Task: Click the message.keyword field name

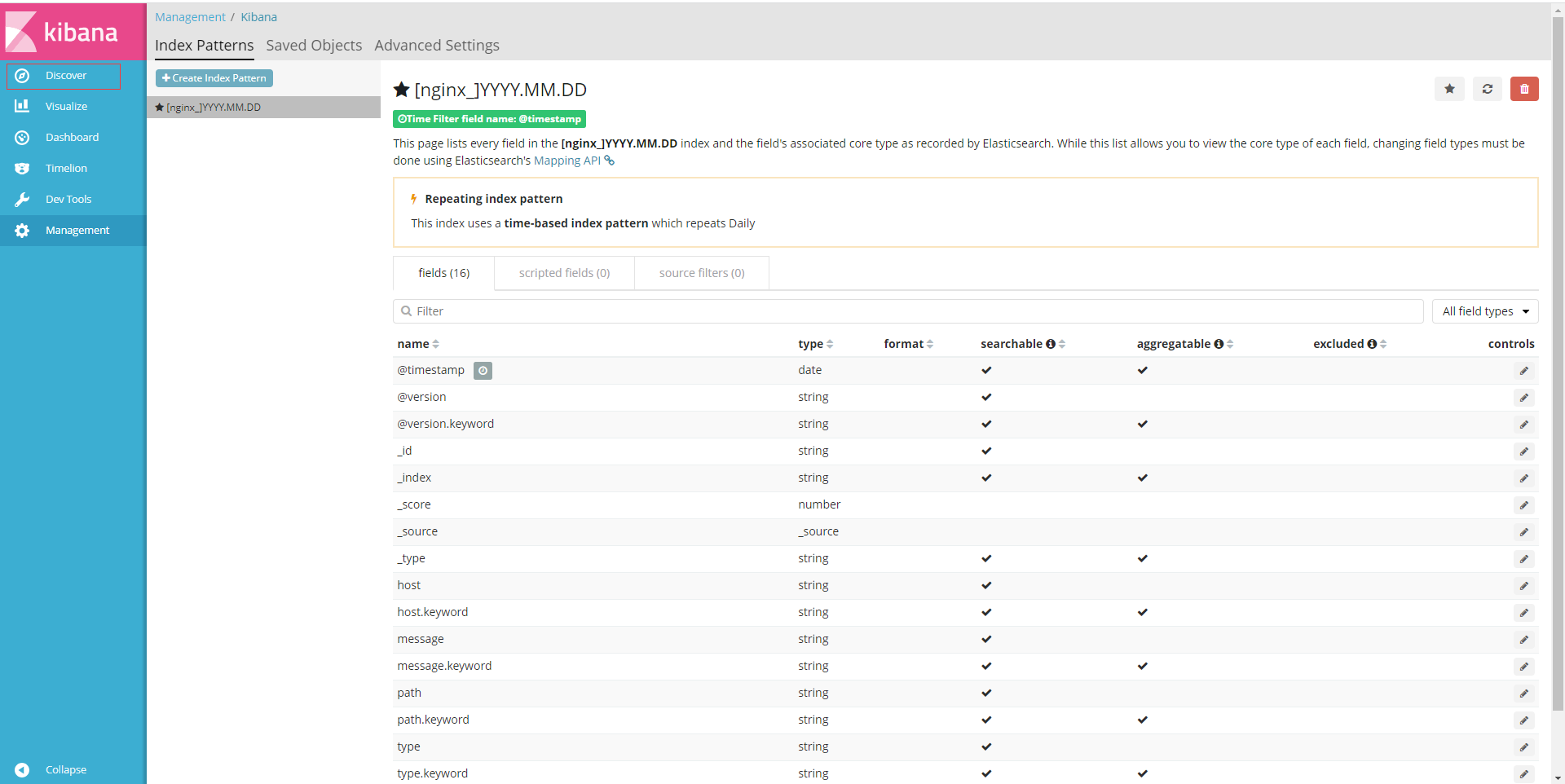Action: pos(444,666)
